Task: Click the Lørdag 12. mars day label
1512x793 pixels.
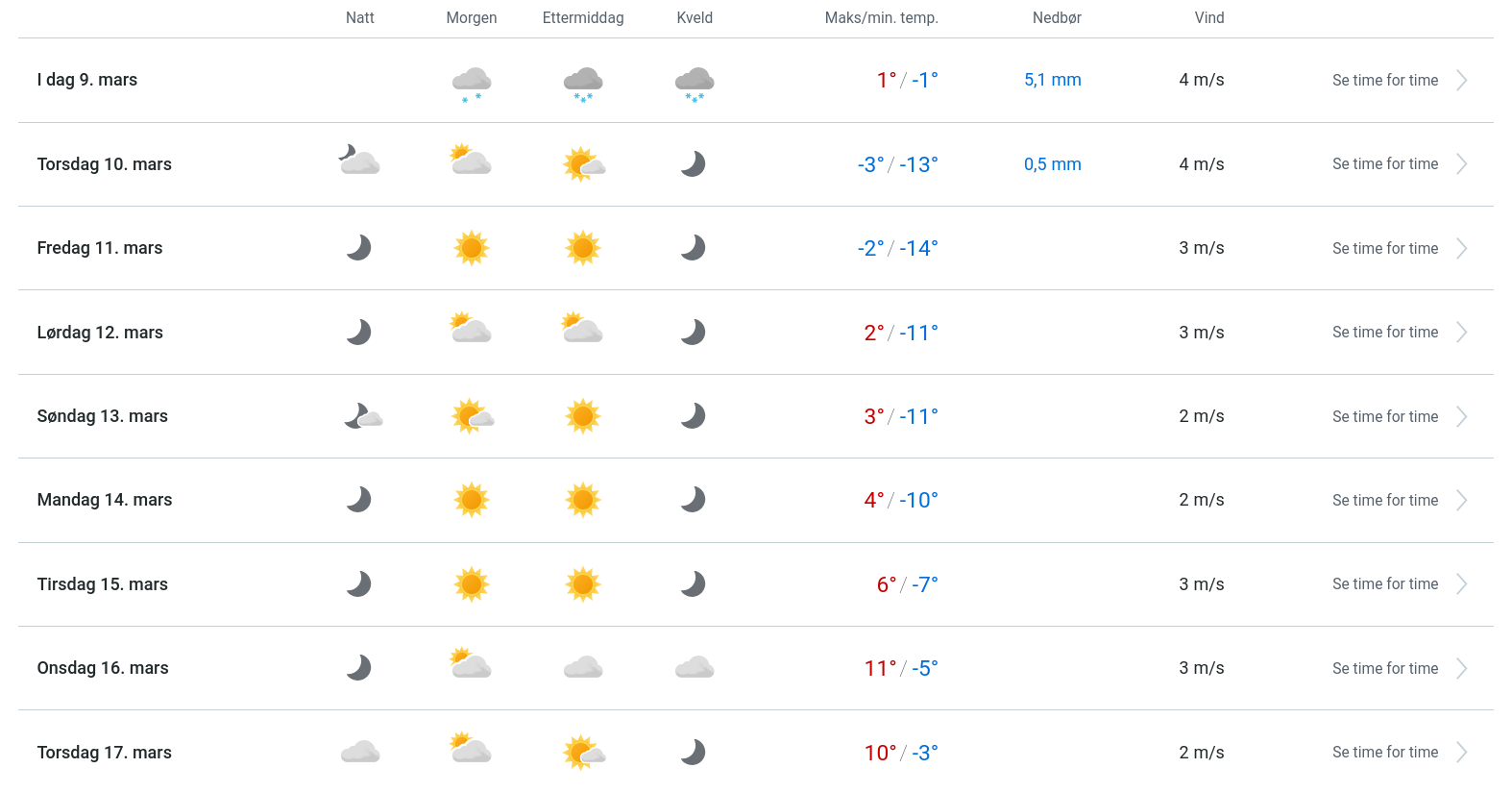Action: pos(100,333)
